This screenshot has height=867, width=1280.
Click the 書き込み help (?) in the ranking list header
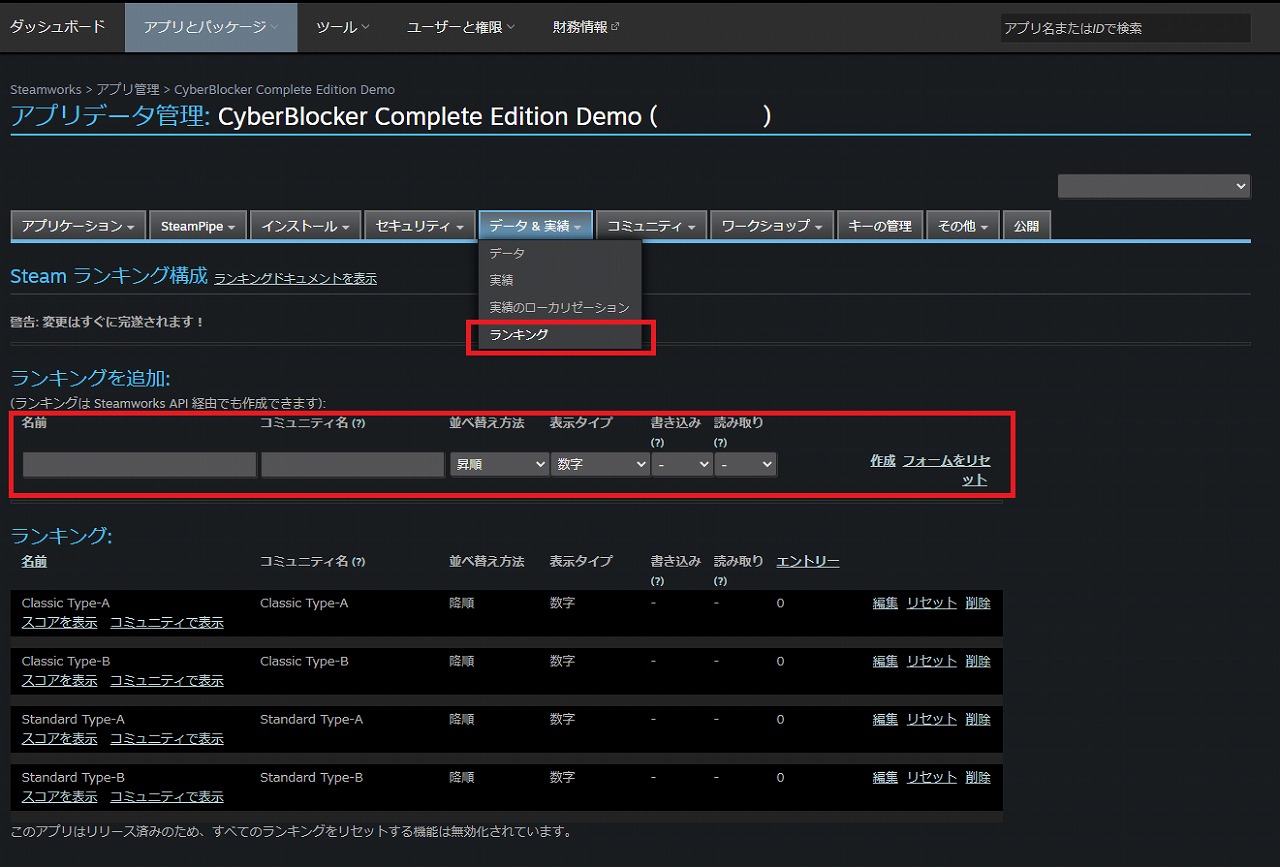coord(657,580)
